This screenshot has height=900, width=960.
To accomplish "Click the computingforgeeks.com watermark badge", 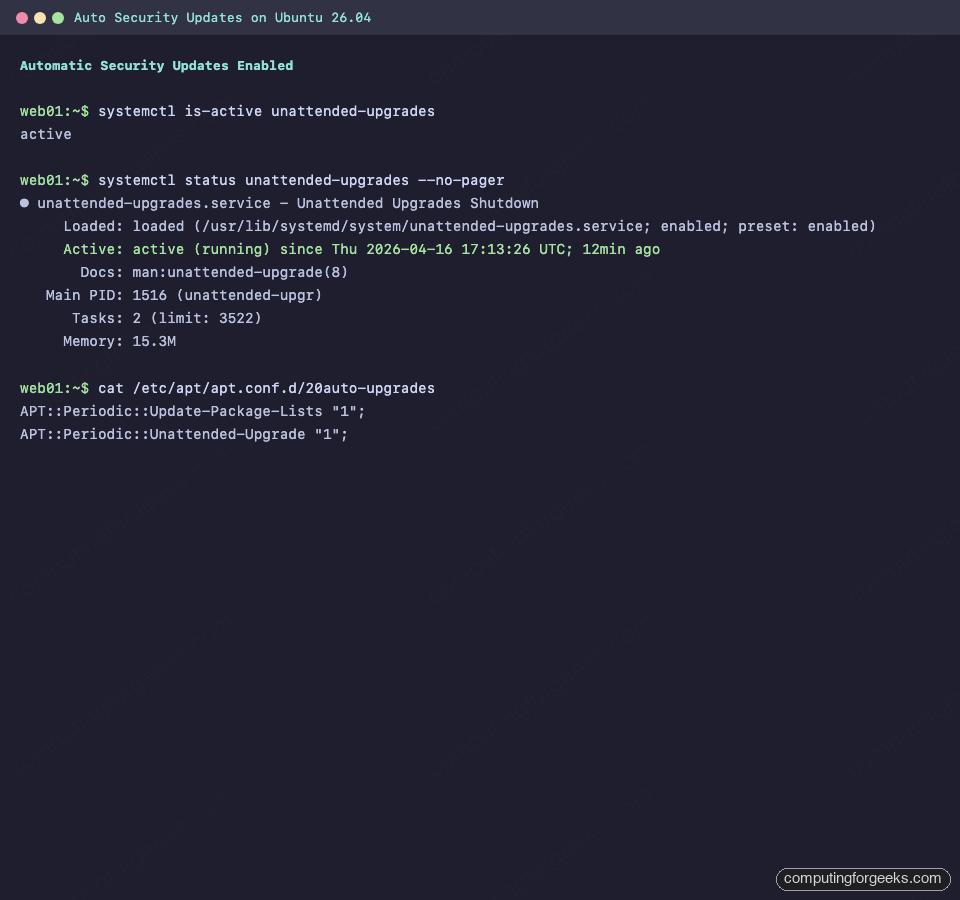I will click(863, 879).
